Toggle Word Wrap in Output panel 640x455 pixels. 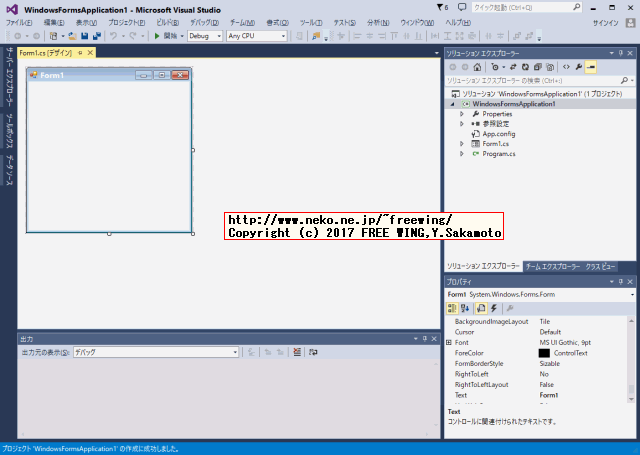tap(313, 352)
